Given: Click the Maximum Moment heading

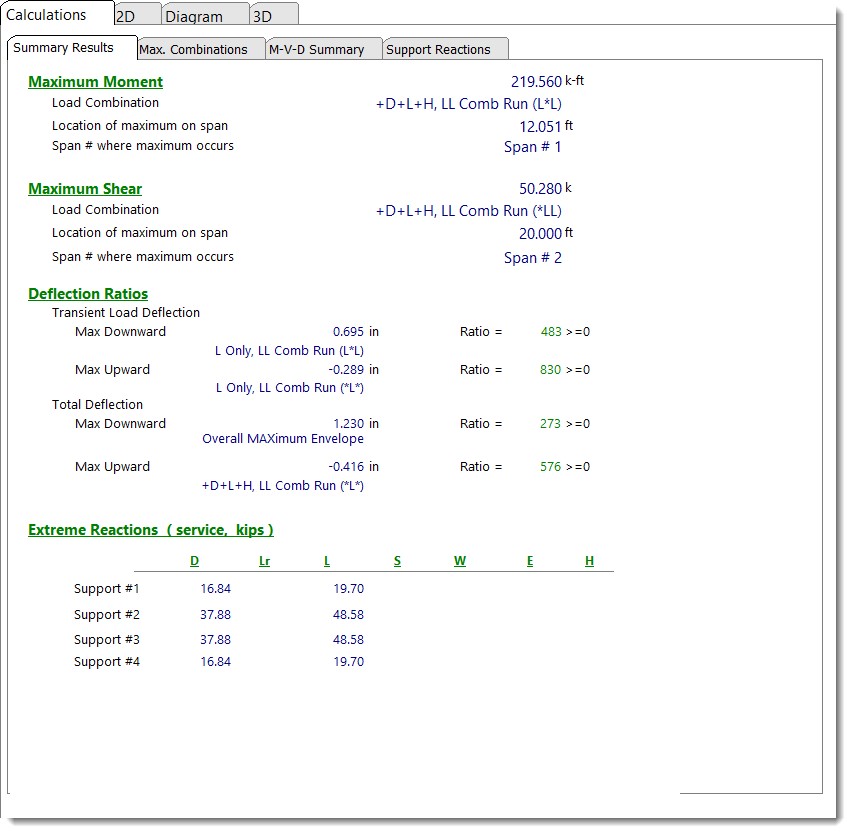Looking at the screenshot, I should coord(95,82).
